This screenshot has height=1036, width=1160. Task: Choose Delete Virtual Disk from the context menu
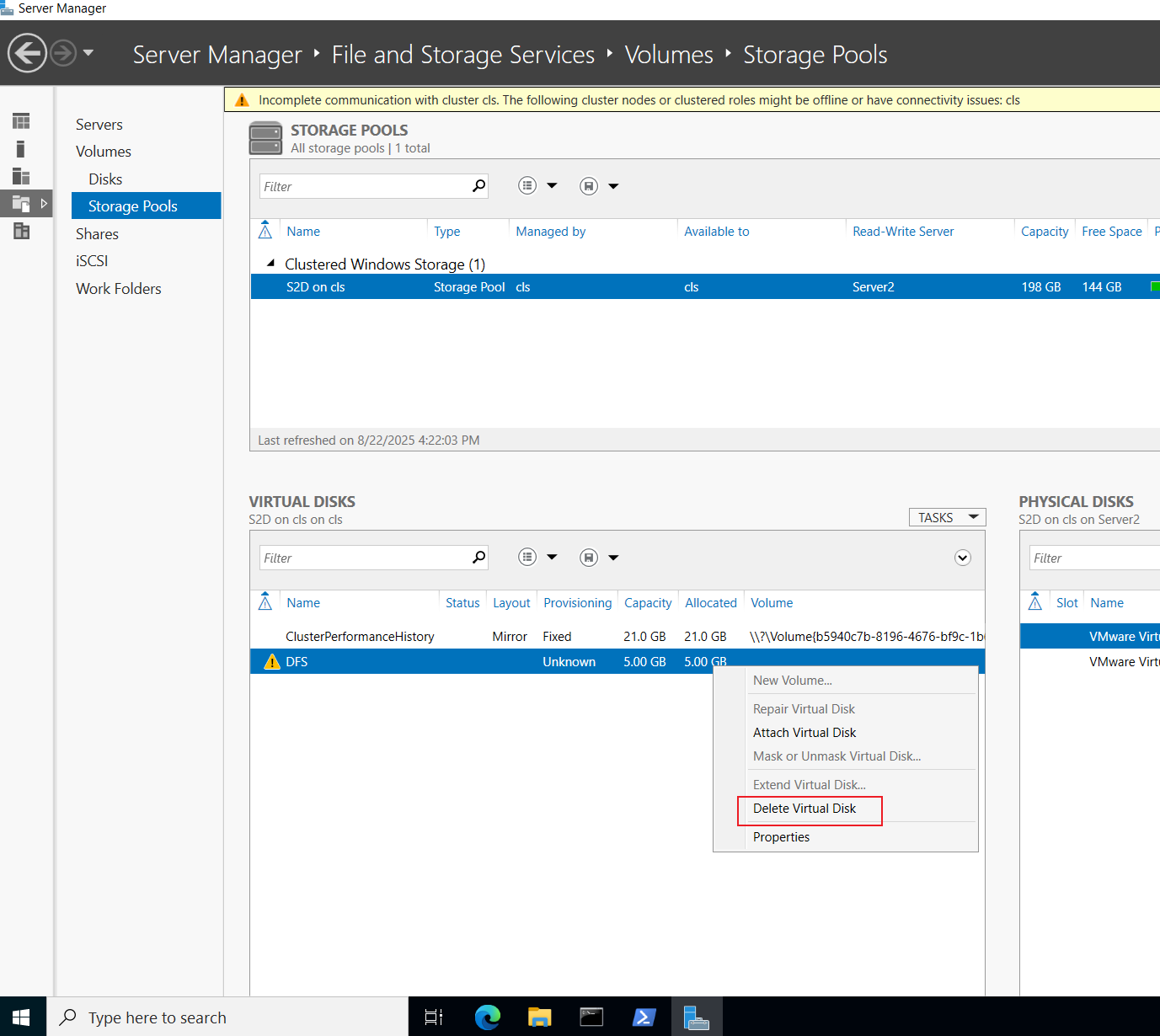805,809
